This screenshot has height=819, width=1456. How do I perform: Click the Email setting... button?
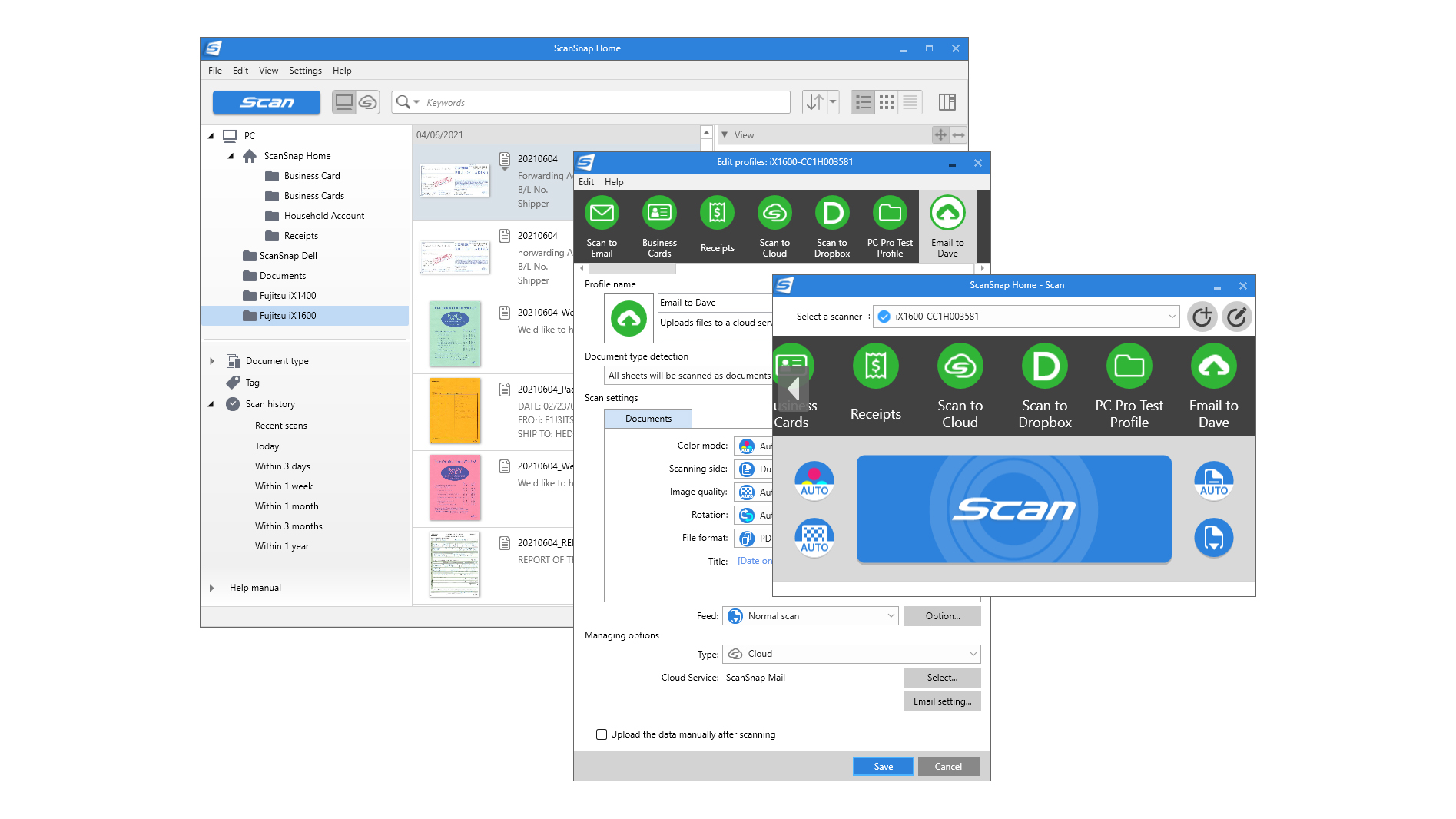tap(943, 701)
